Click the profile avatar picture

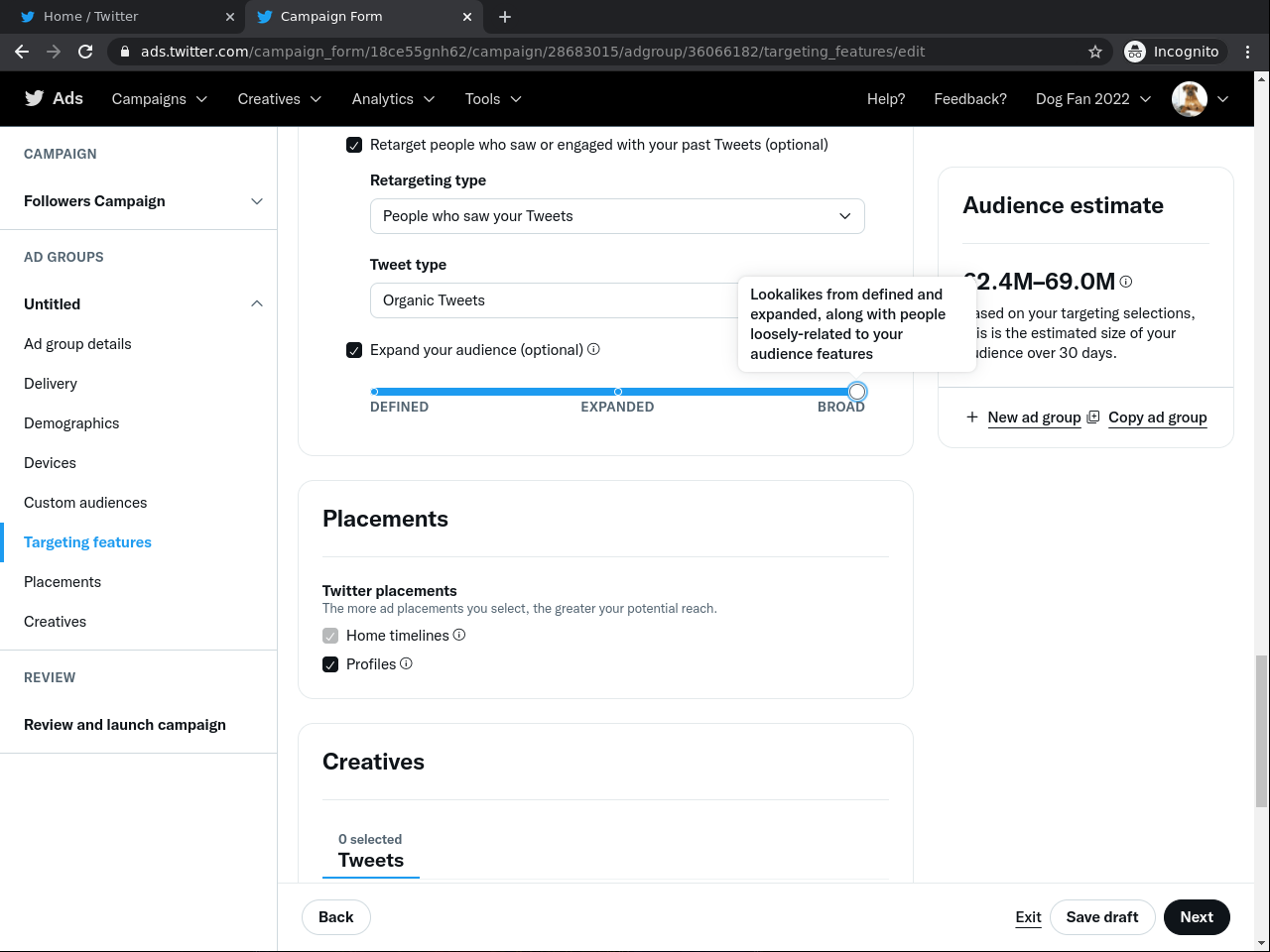tap(1189, 99)
